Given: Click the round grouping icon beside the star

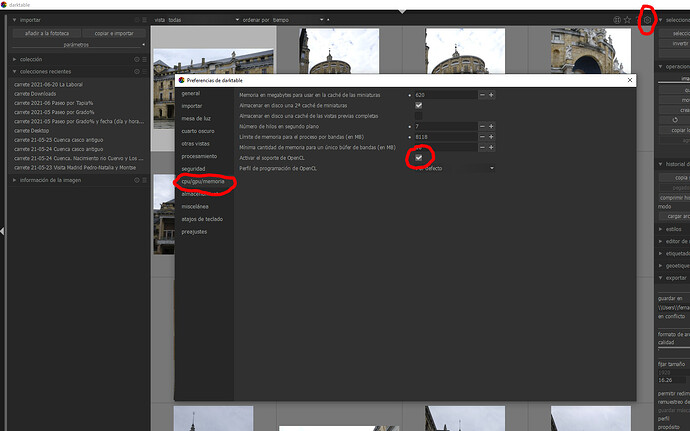Looking at the screenshot, I should pos(615,19).
